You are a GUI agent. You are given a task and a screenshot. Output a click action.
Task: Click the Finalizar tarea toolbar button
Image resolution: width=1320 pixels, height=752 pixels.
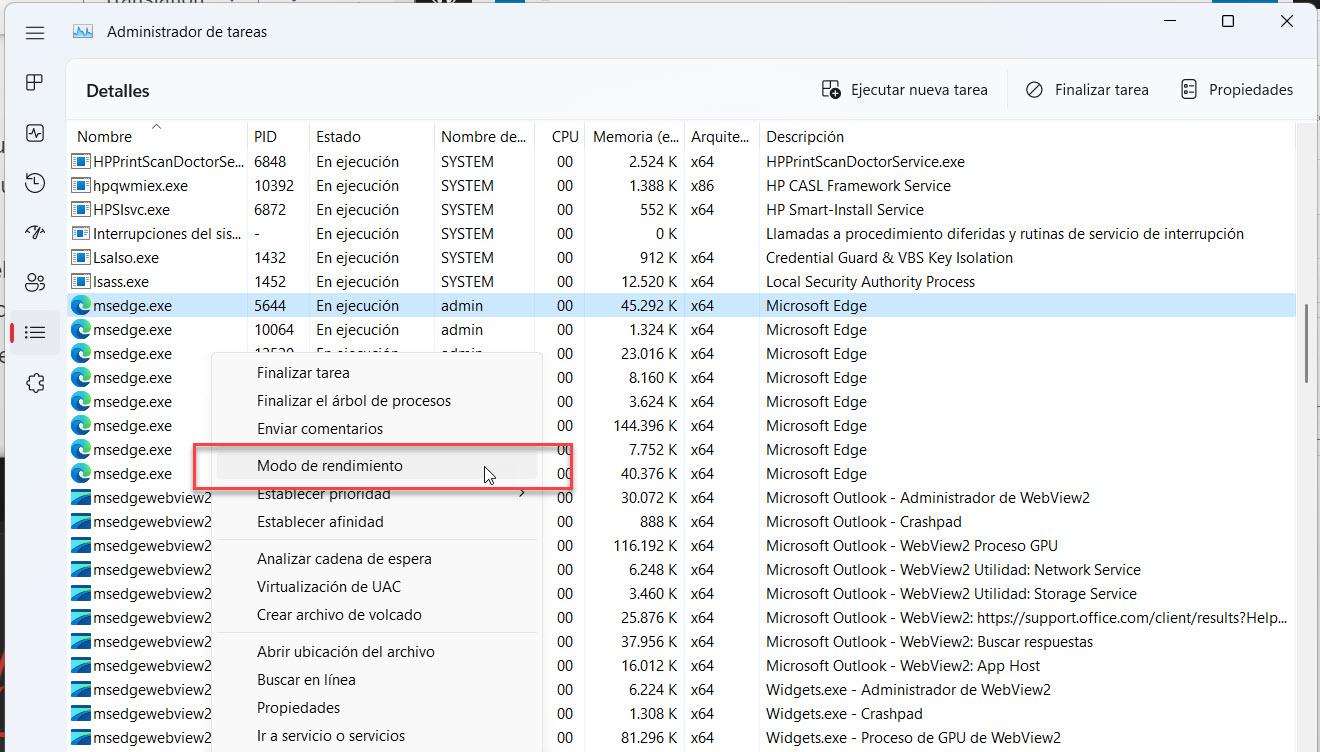click(1087, 90)
